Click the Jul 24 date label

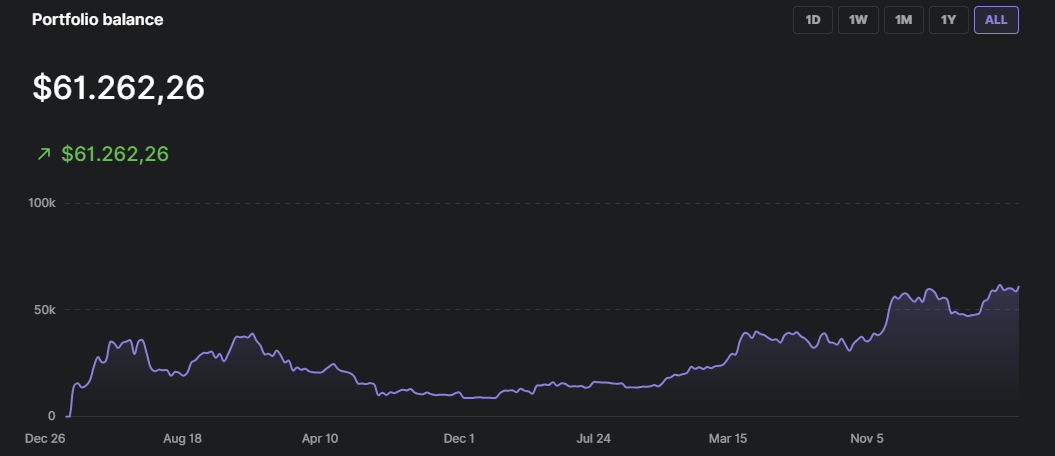594,439
